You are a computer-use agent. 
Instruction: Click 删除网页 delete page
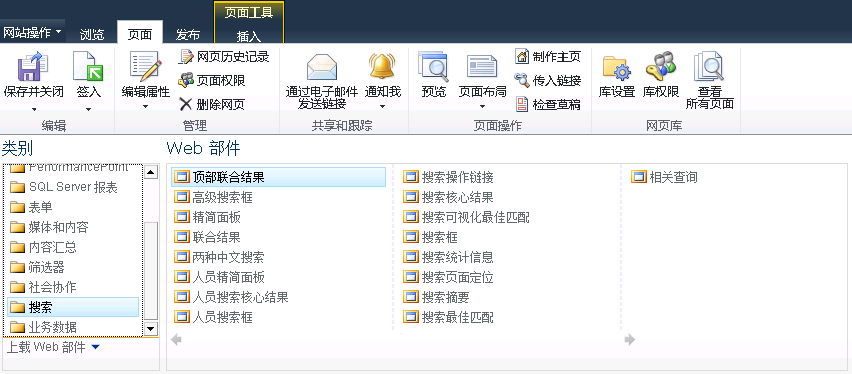tap(212, 104)
